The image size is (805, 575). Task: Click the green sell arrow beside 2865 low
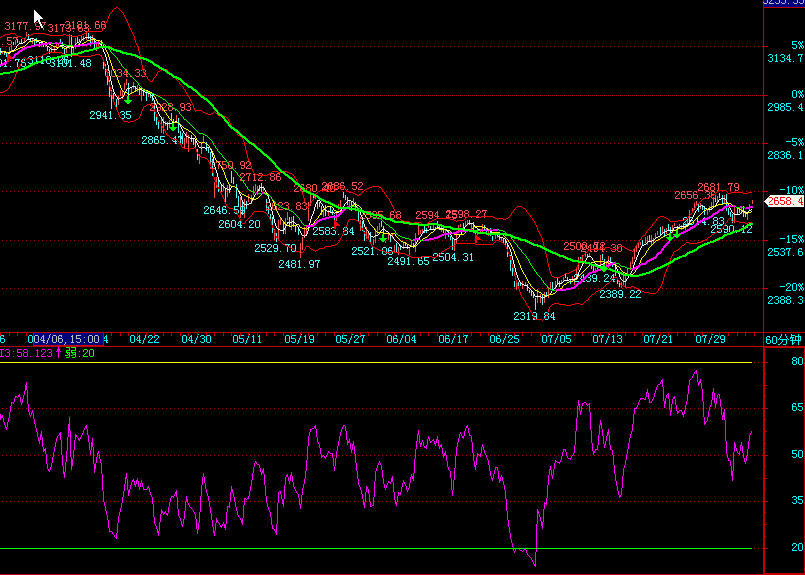click(x=174, y=126)
